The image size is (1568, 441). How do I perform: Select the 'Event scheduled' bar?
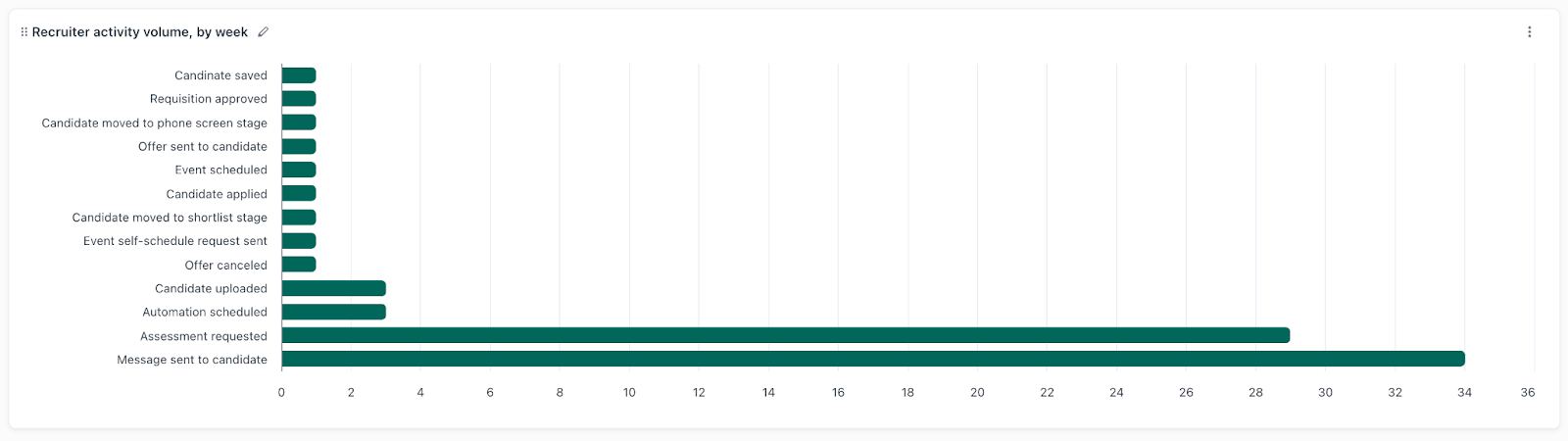(x=299, y=171)
